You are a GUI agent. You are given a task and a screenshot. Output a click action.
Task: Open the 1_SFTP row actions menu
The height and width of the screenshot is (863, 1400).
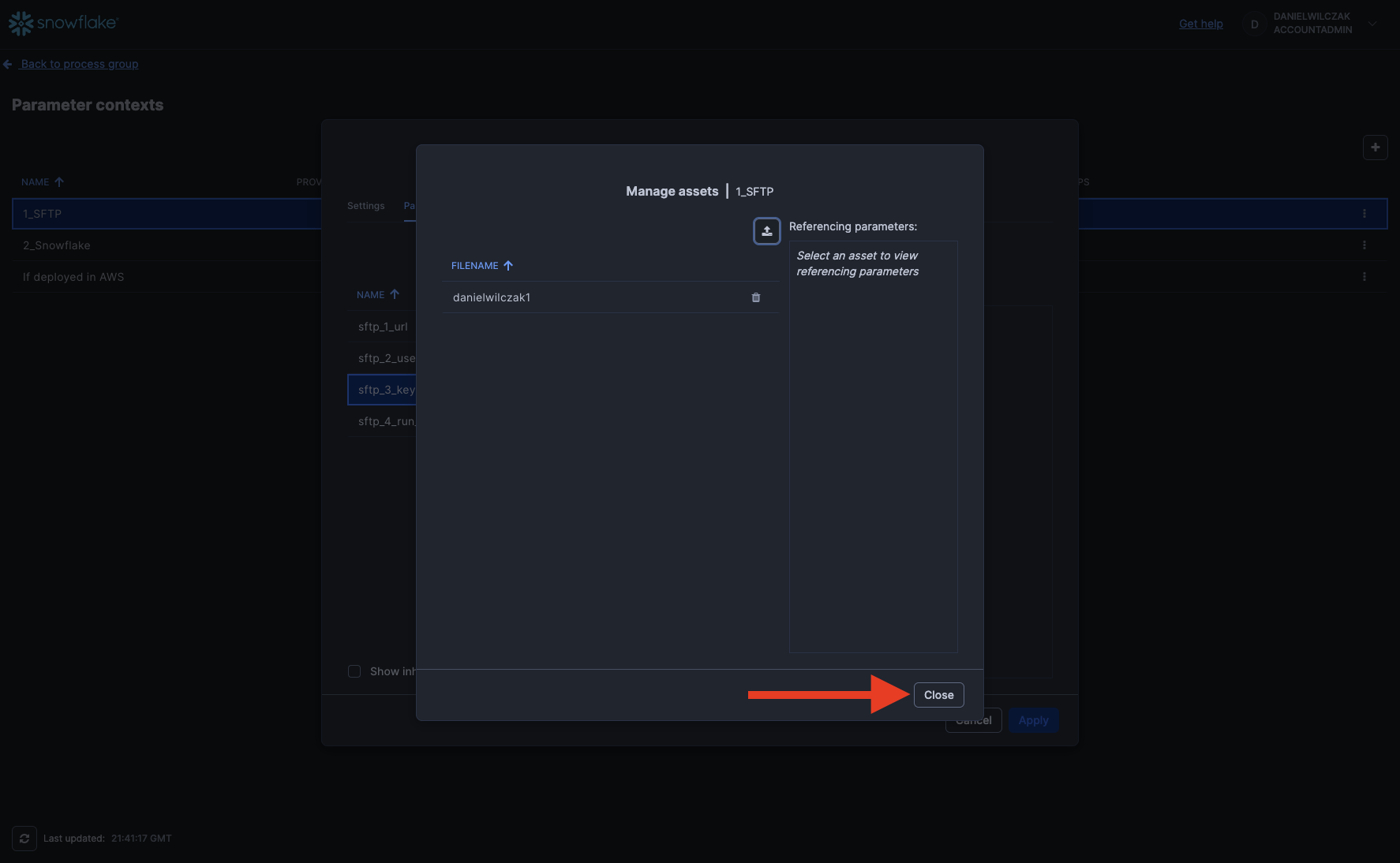point(1364,214)
